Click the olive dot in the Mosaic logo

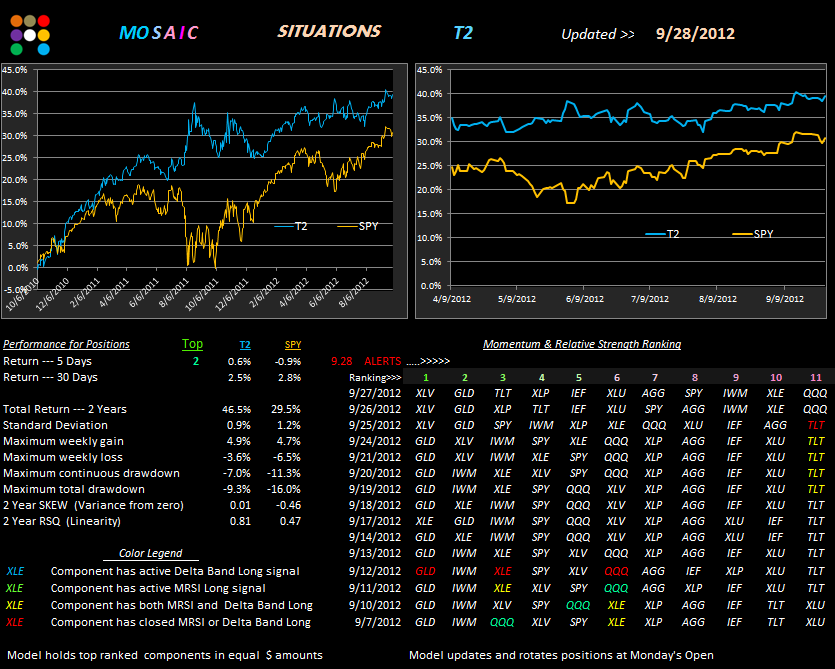coord(30,21)
